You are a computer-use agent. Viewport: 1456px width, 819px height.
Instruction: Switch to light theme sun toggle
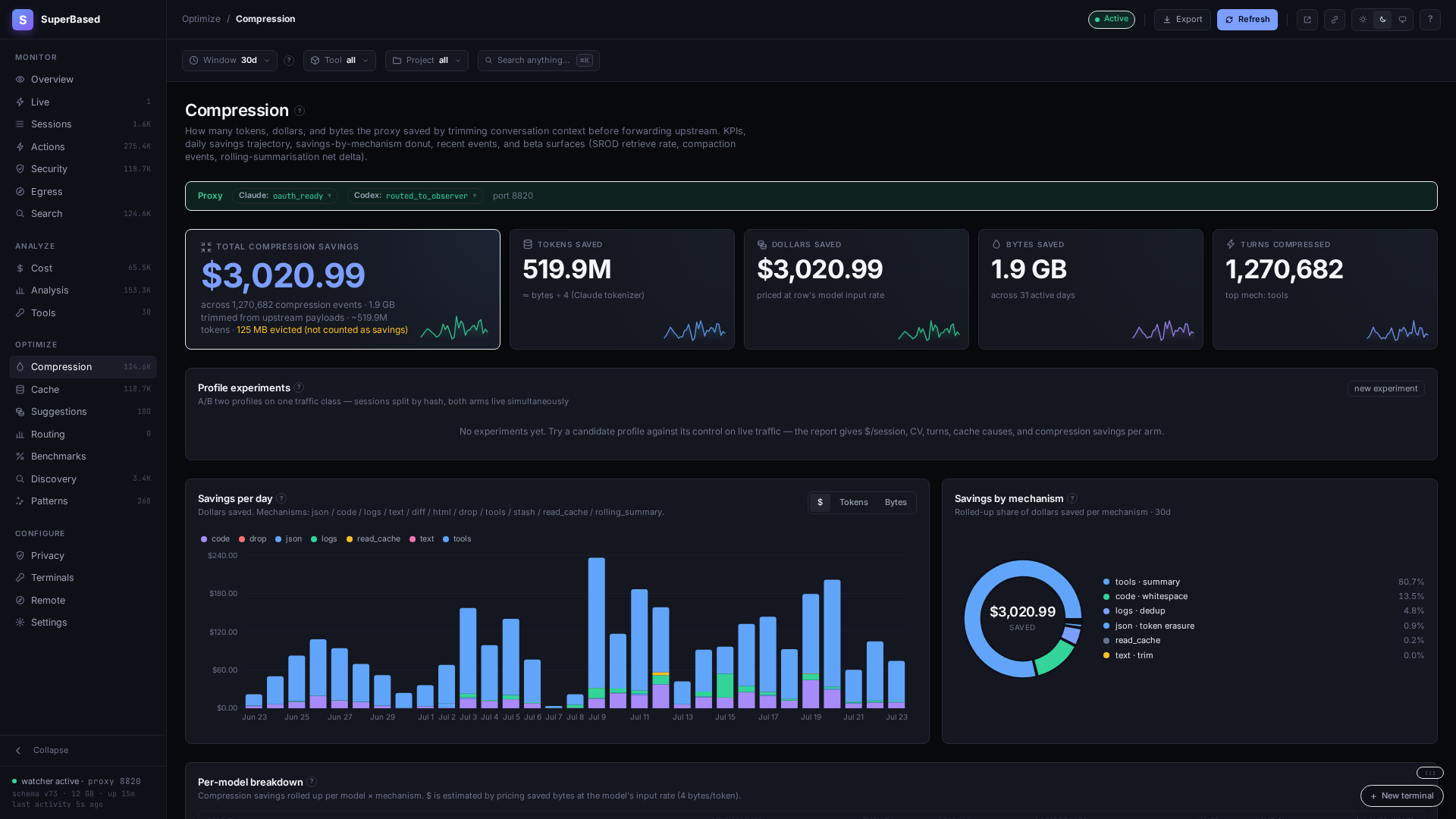click(1363, 20)
